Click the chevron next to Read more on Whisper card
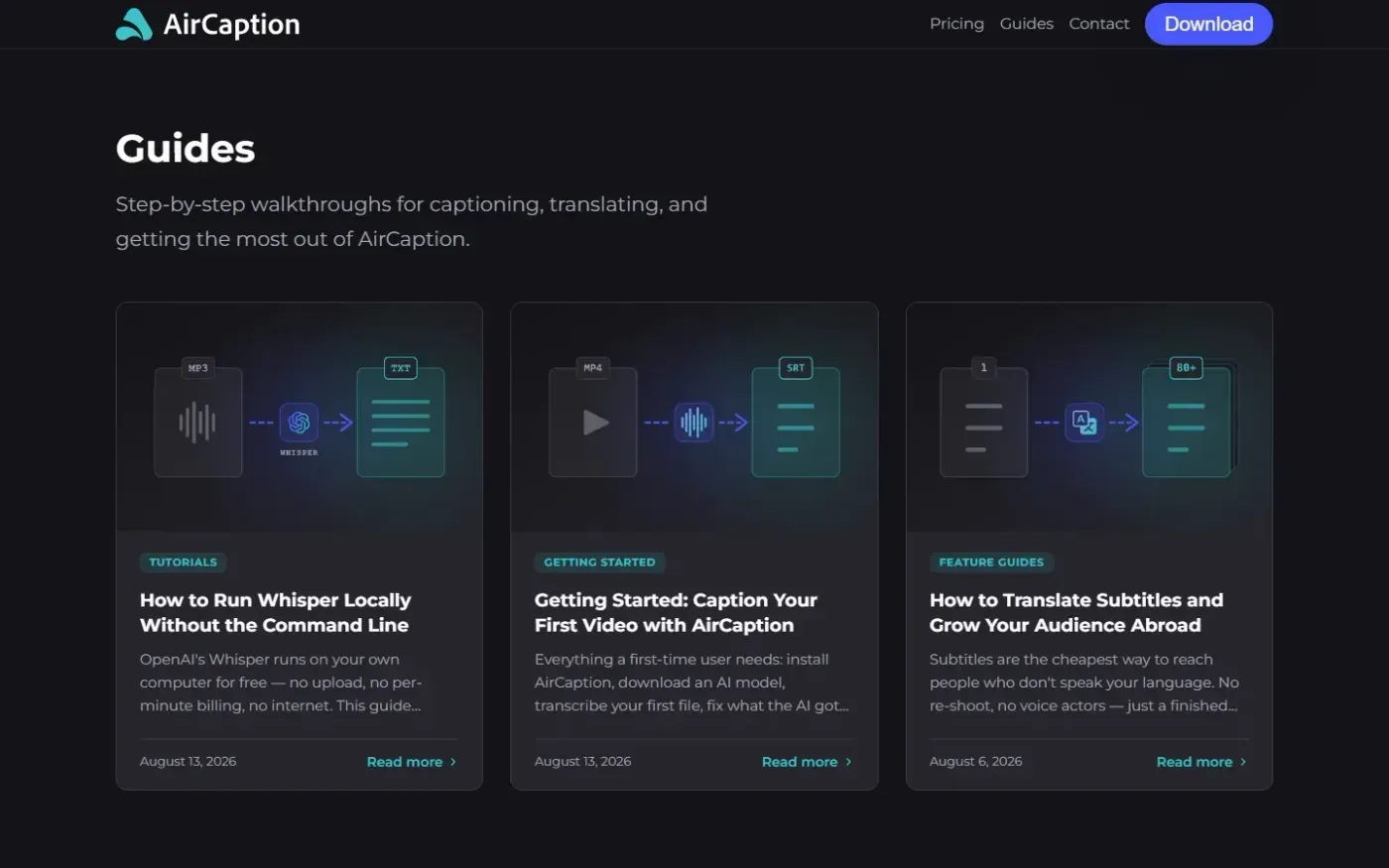Screen dimensions: 1389x868 click(453, 762)
